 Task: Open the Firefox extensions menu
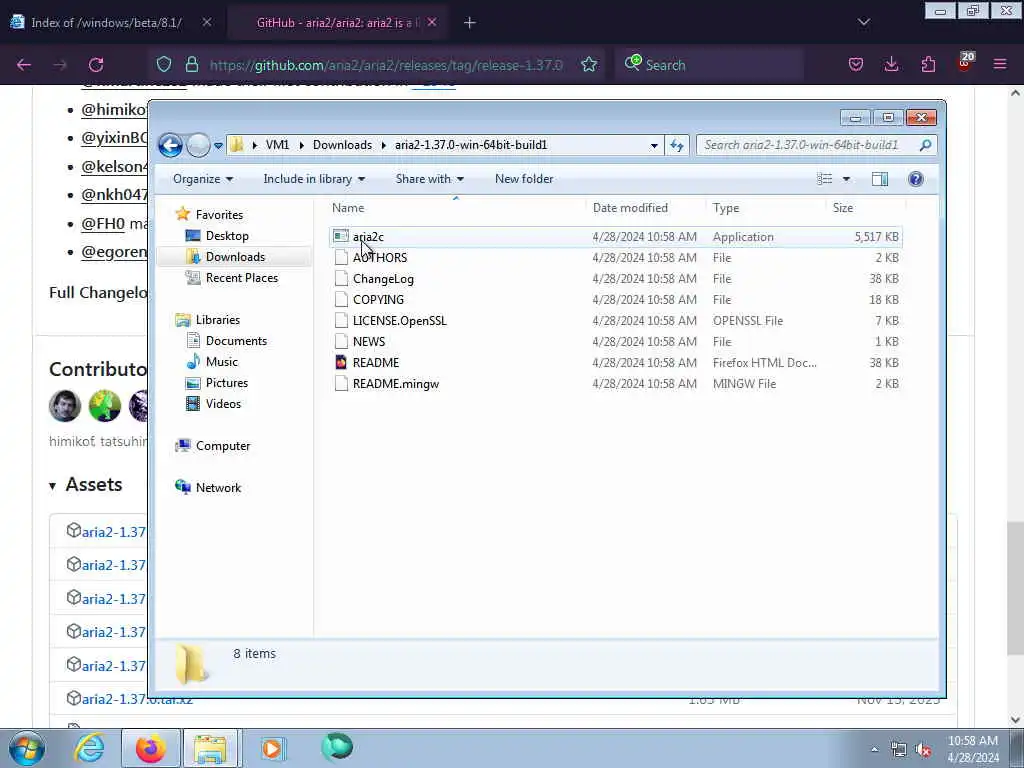928,65
